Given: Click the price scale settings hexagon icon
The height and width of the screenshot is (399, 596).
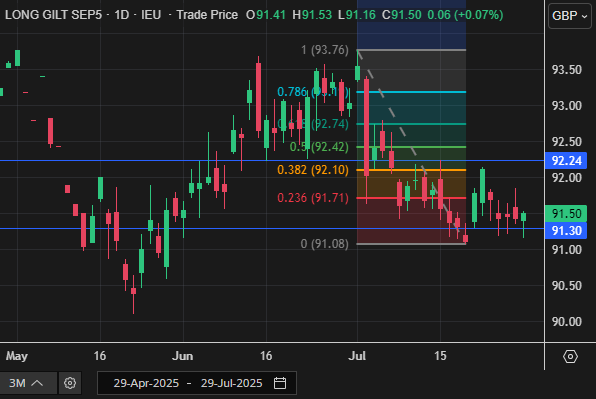Looking at the screenshot, I should 570,356.
